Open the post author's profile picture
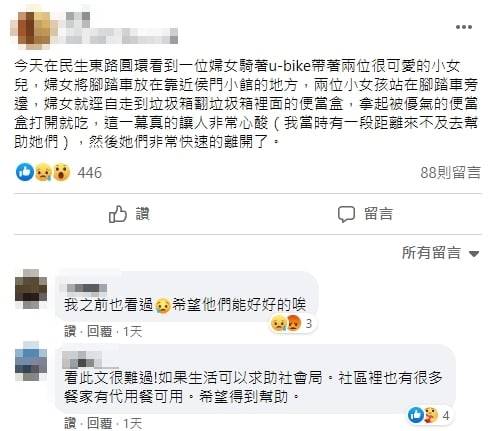 [33, 28]
